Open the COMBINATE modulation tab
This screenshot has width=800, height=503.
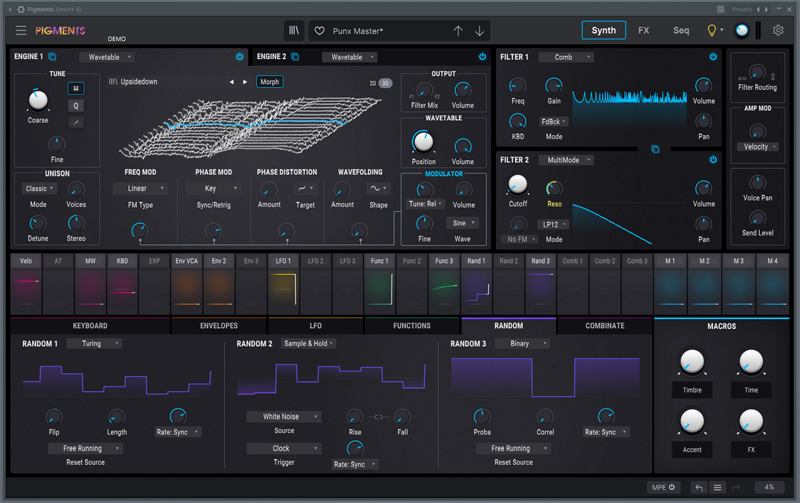pyautogui.click(x=605, y=325)
